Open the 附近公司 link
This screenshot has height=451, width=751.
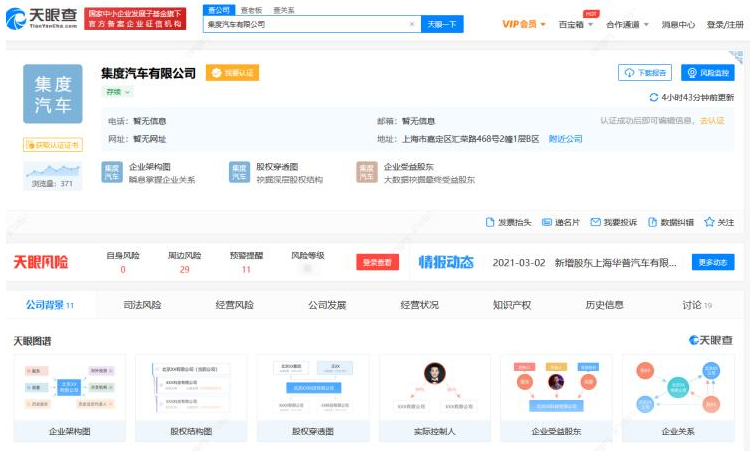pos(566,139)
